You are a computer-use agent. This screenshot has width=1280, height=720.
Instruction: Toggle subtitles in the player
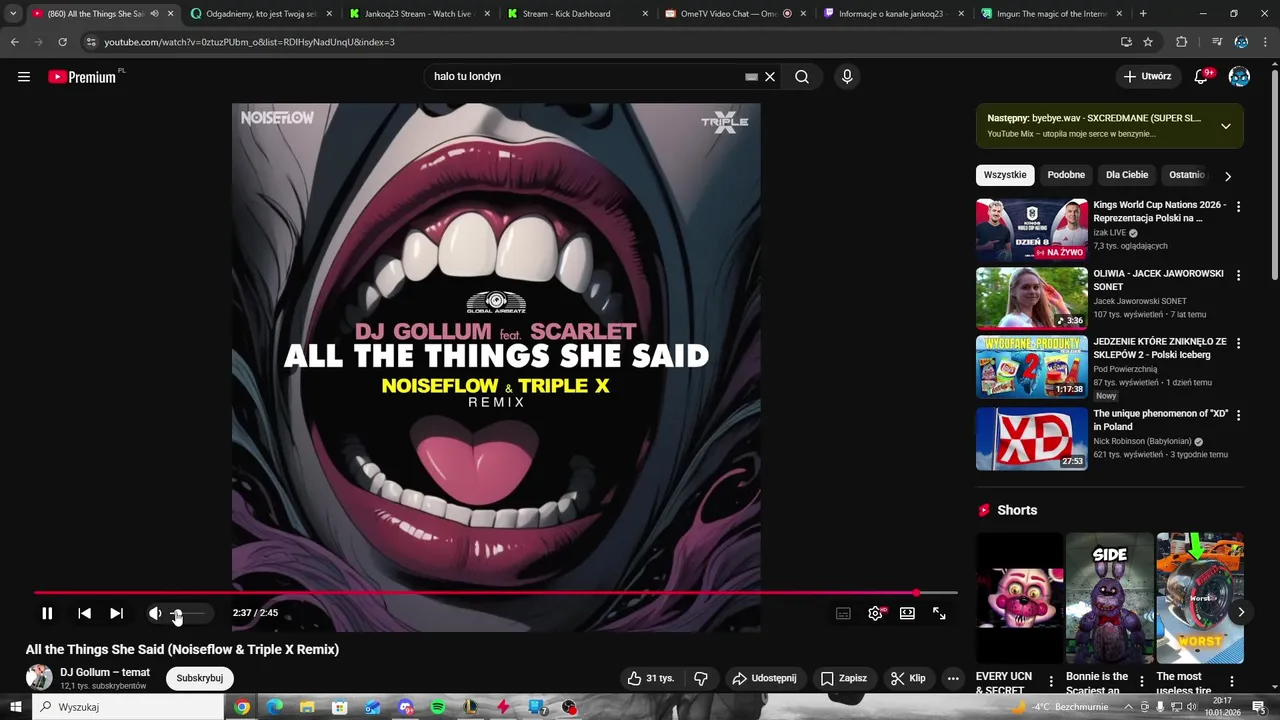843,613
